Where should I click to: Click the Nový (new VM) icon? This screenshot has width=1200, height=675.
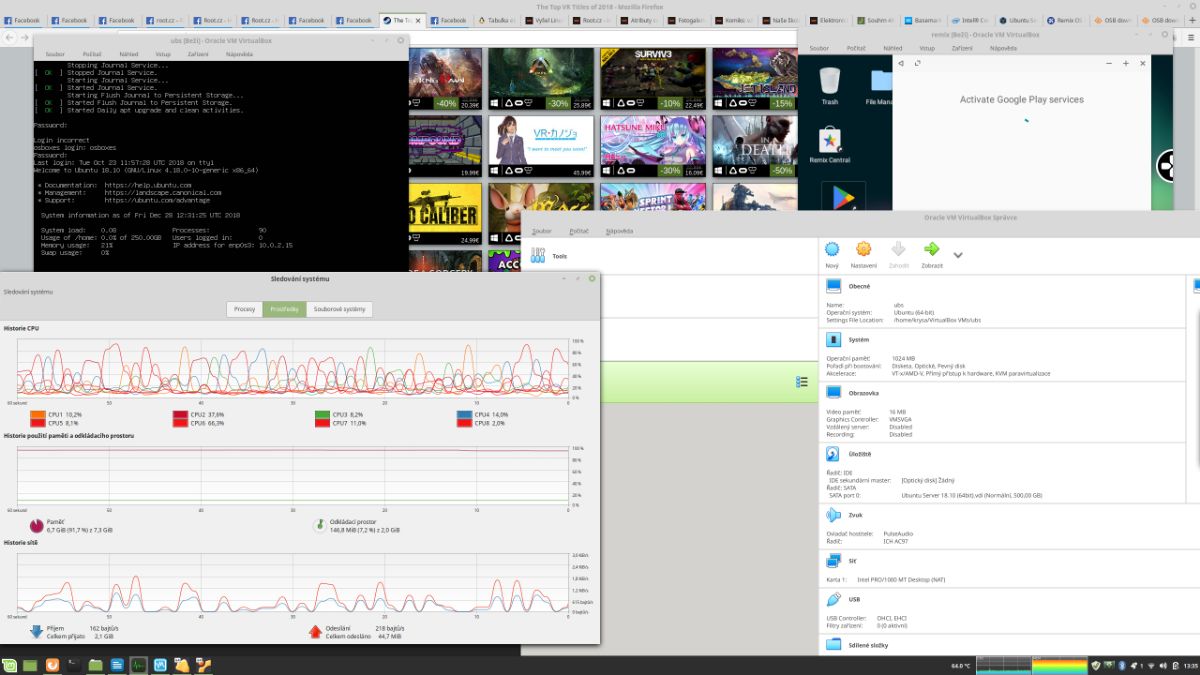(x=832, y=250)
